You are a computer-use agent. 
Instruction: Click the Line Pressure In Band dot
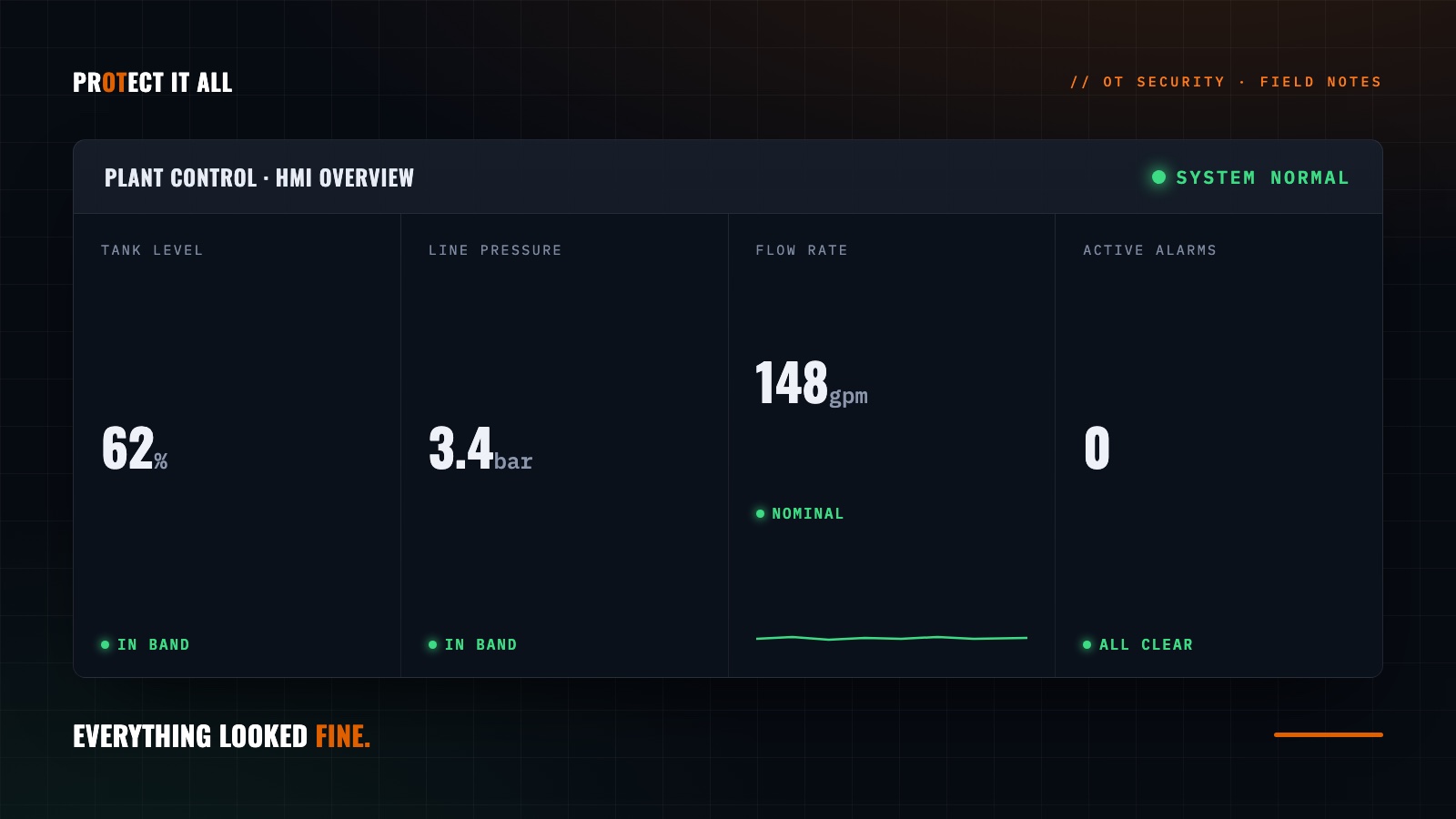click(x=432, y=644)
